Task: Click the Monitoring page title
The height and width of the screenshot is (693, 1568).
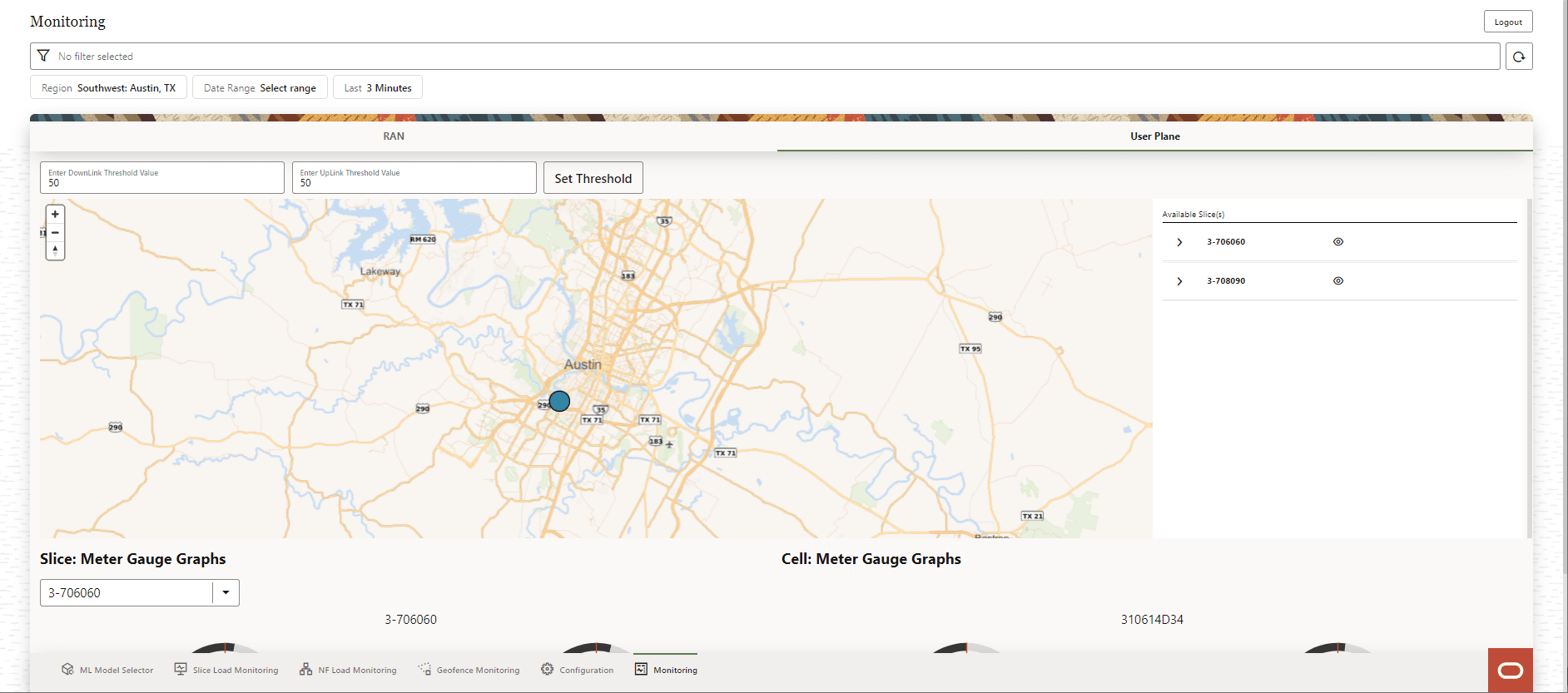Action: click(68, 22)
